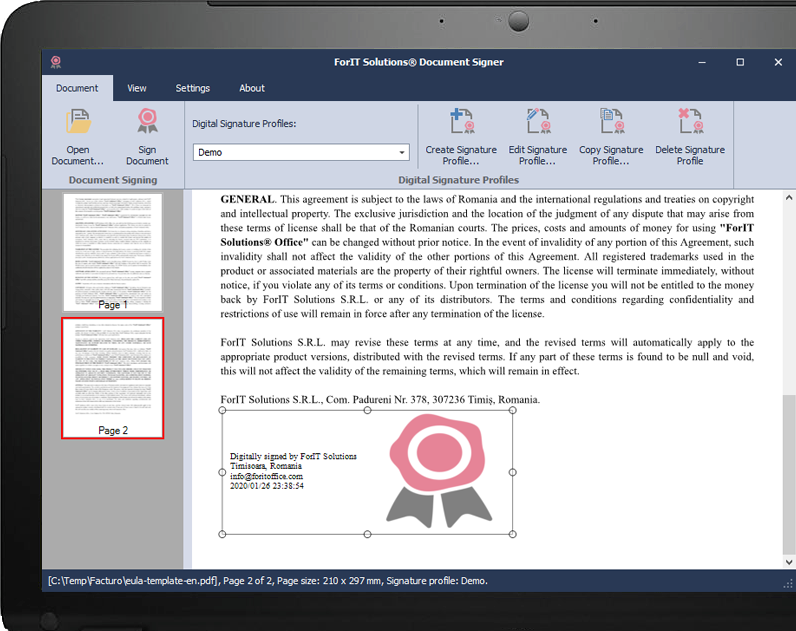Open Document using the folder icon

coord(78,137)
